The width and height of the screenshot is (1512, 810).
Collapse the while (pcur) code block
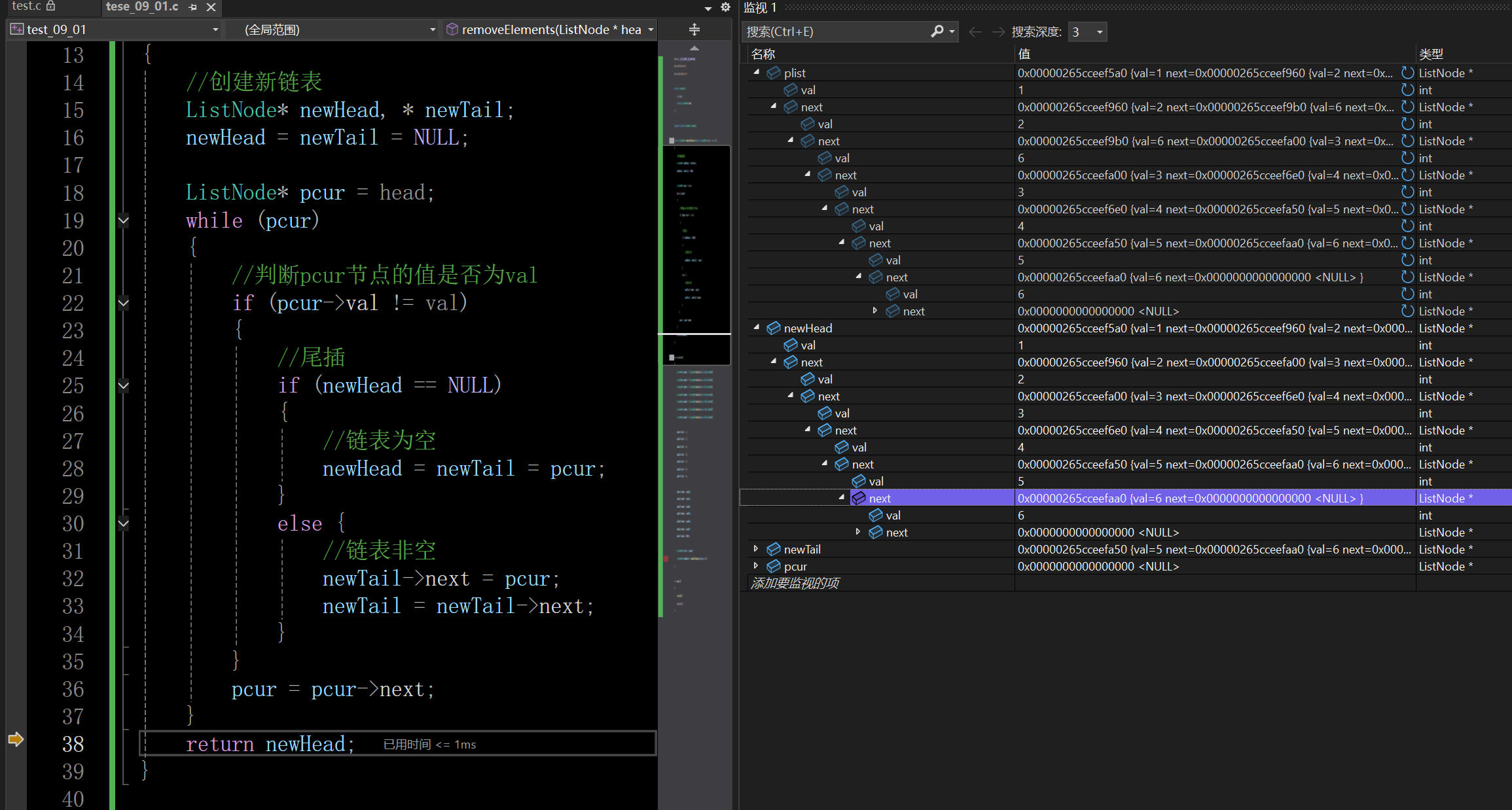click(123, 220)
